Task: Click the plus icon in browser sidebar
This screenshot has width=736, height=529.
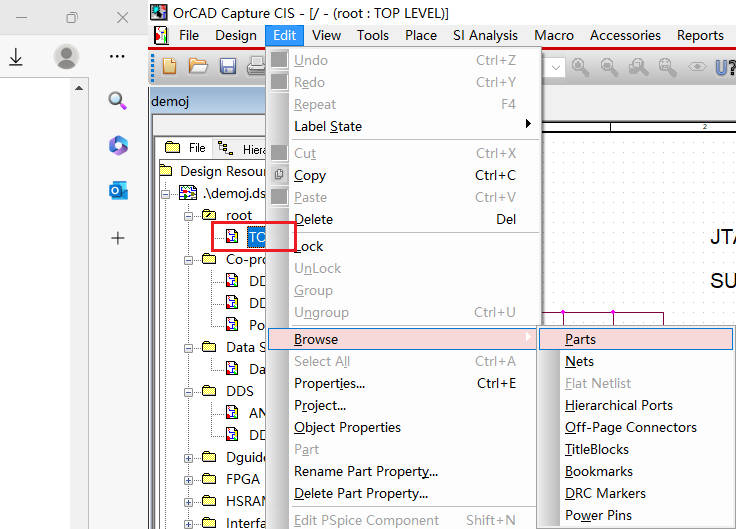Action: 118,238
